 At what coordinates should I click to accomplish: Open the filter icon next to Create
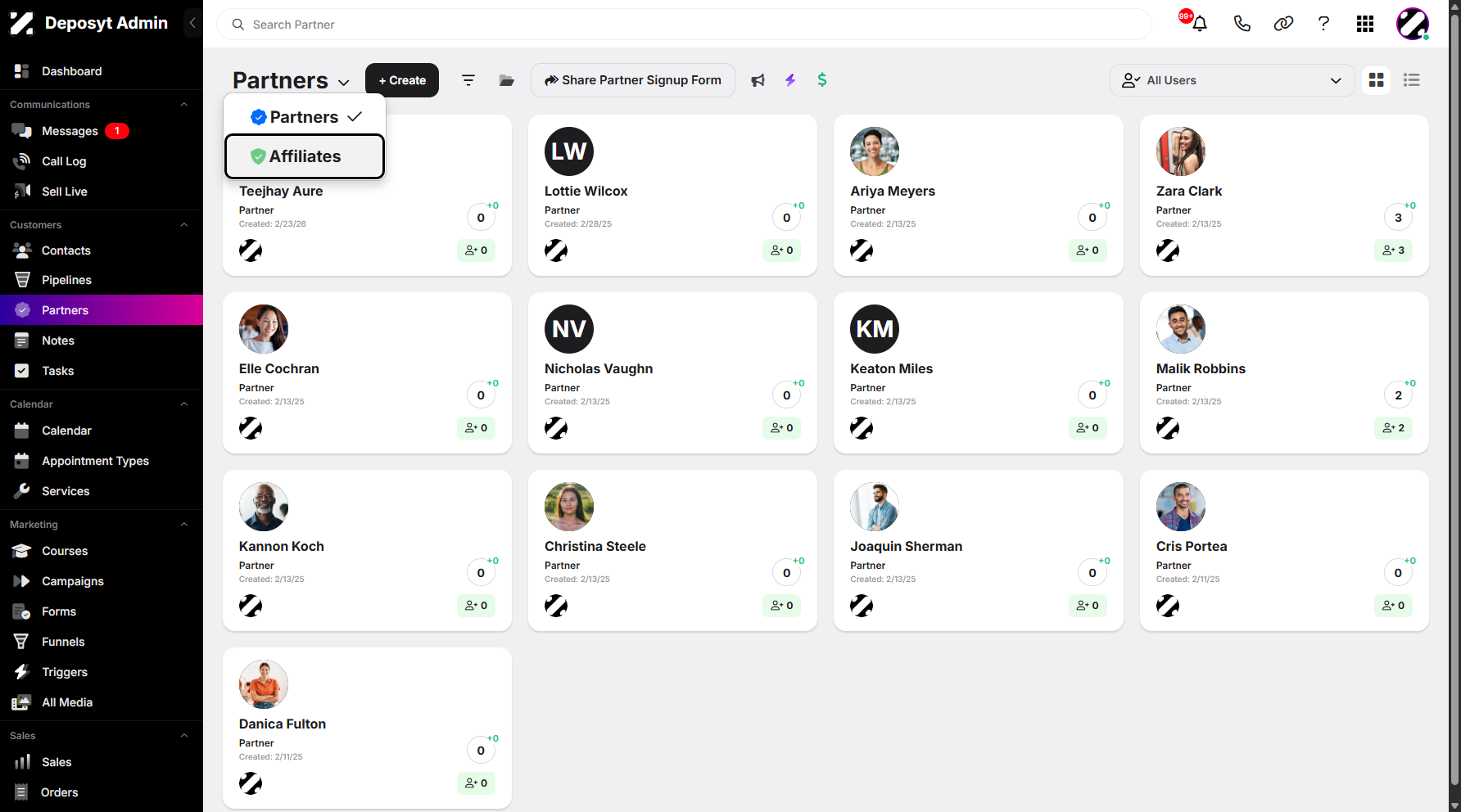468,80
